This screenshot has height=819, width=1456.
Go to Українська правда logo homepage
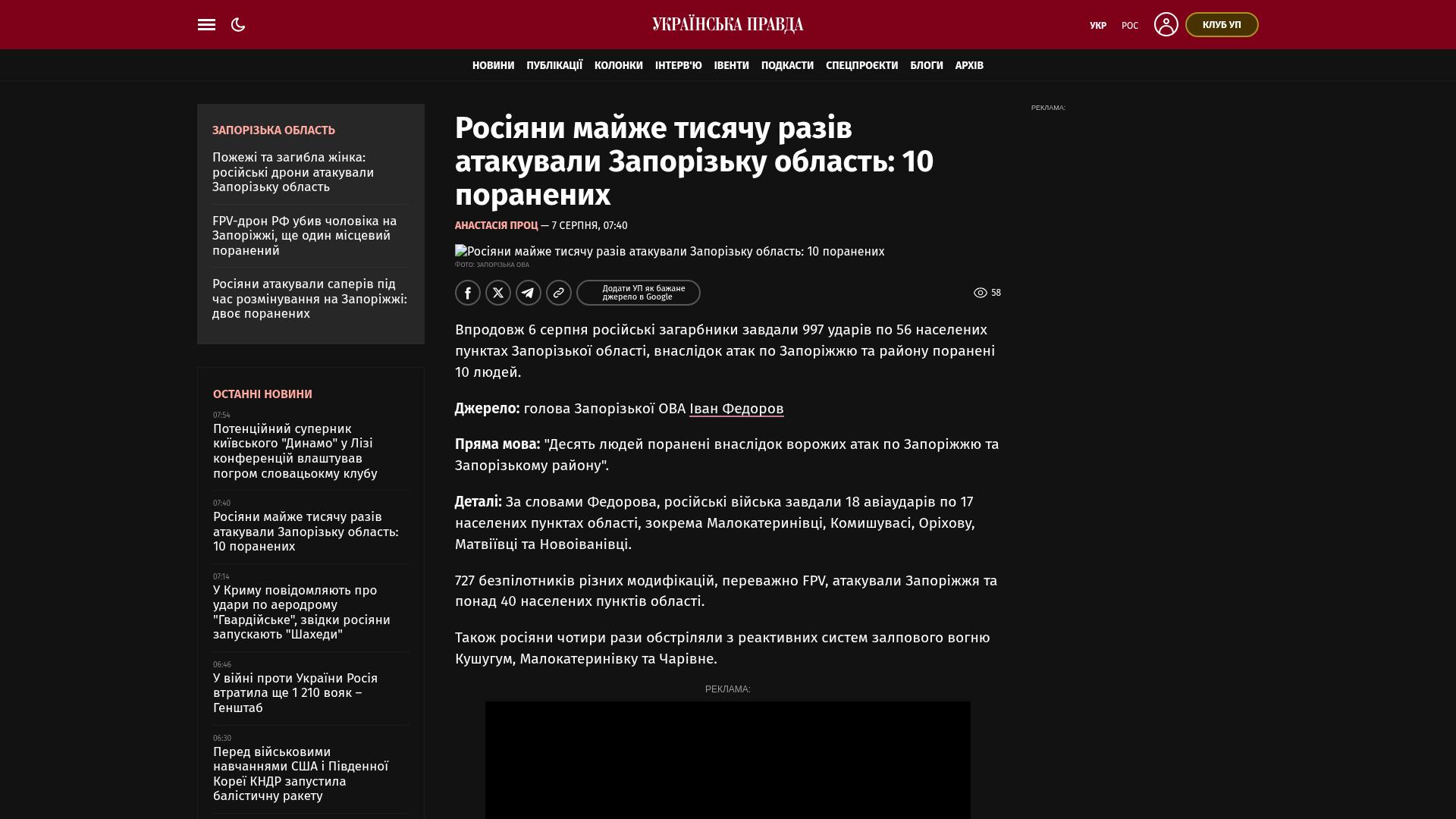(x=728, y=25)
